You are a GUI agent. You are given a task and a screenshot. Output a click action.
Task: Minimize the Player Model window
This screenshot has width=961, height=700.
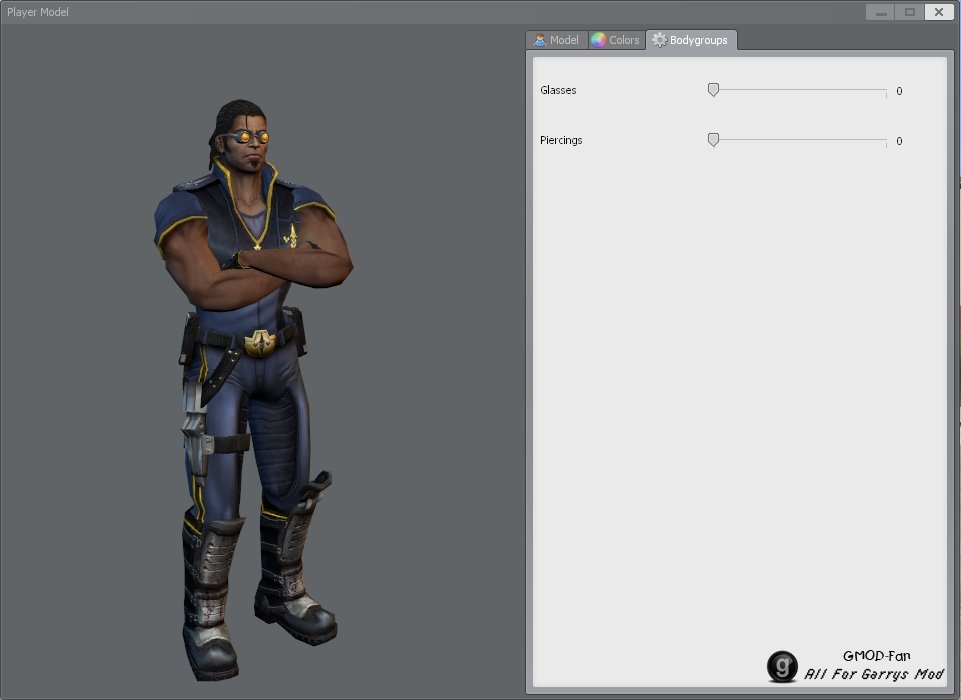click(881, 12)
